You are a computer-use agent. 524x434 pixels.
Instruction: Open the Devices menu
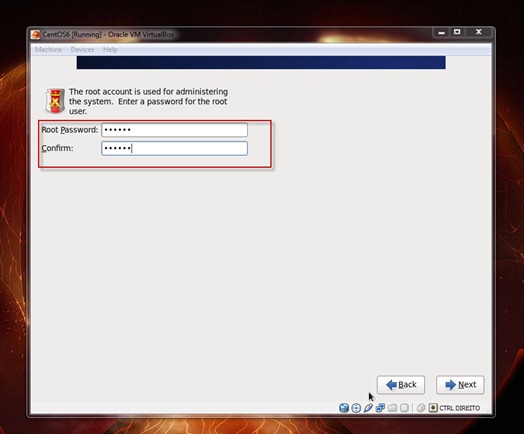pyautogui.click(x=82, y=49)
